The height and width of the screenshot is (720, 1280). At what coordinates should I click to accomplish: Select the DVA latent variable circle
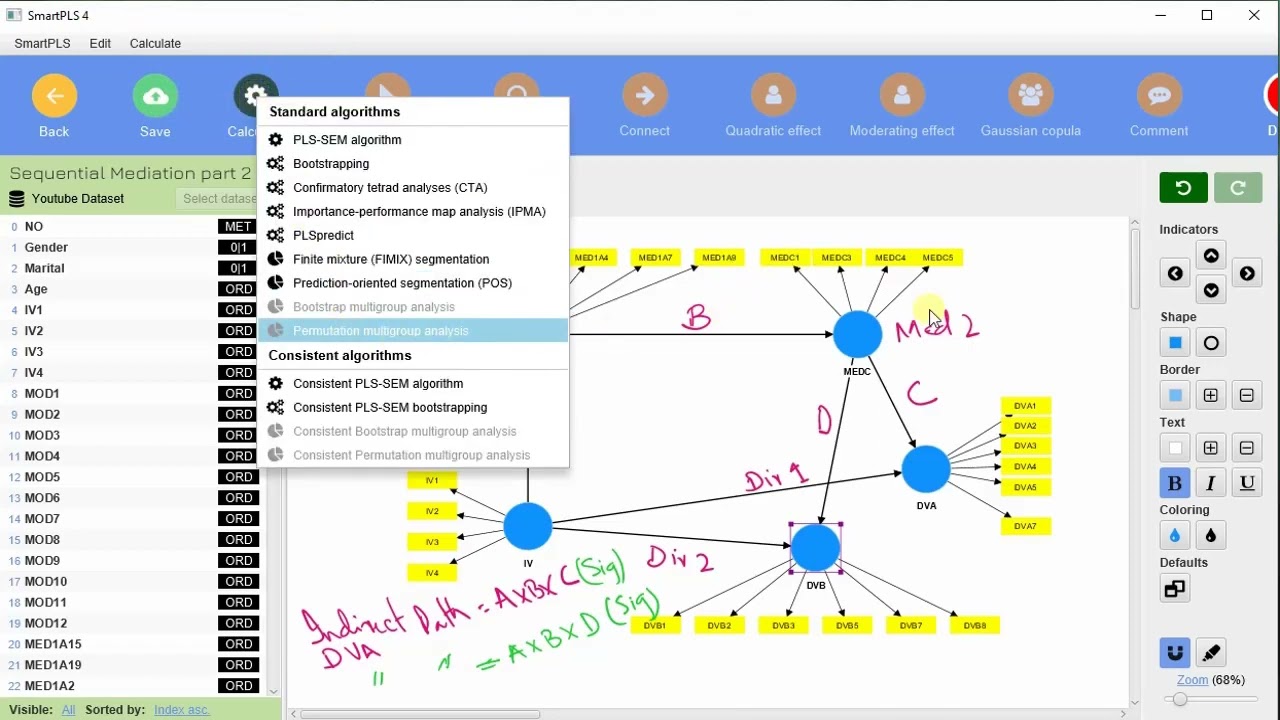pos(926,469)
